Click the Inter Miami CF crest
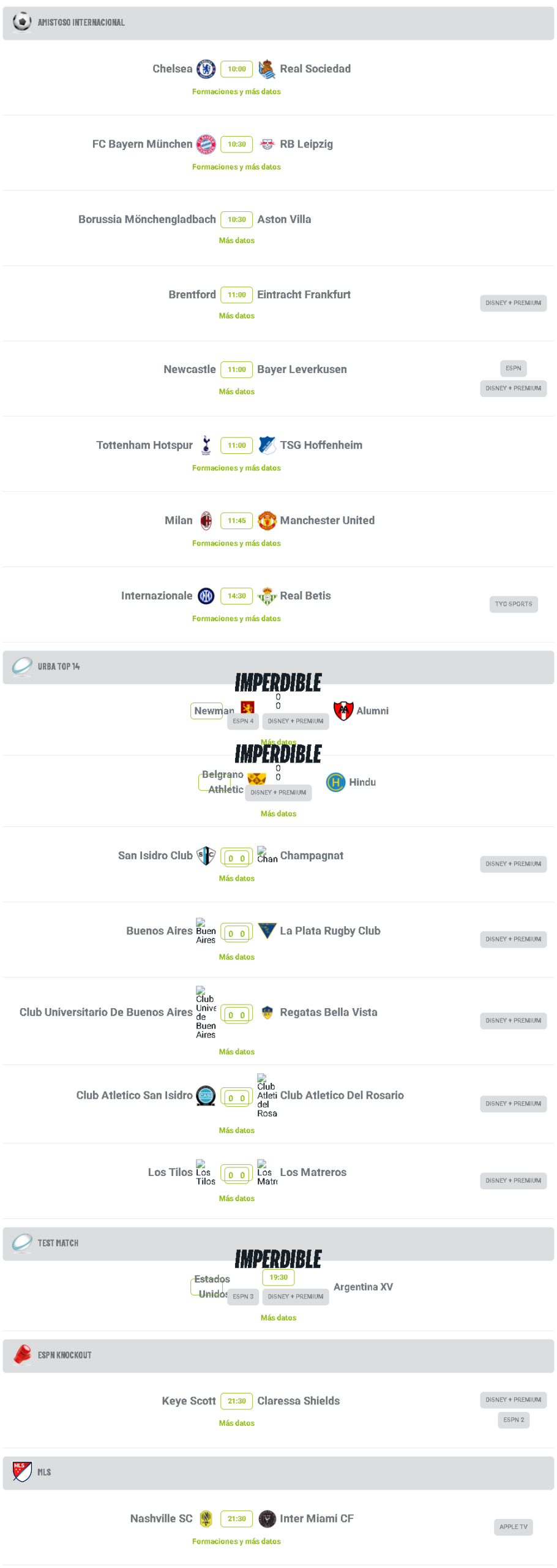The height and width of the screenshot is (1568, 557). [x=267, y=1518]
